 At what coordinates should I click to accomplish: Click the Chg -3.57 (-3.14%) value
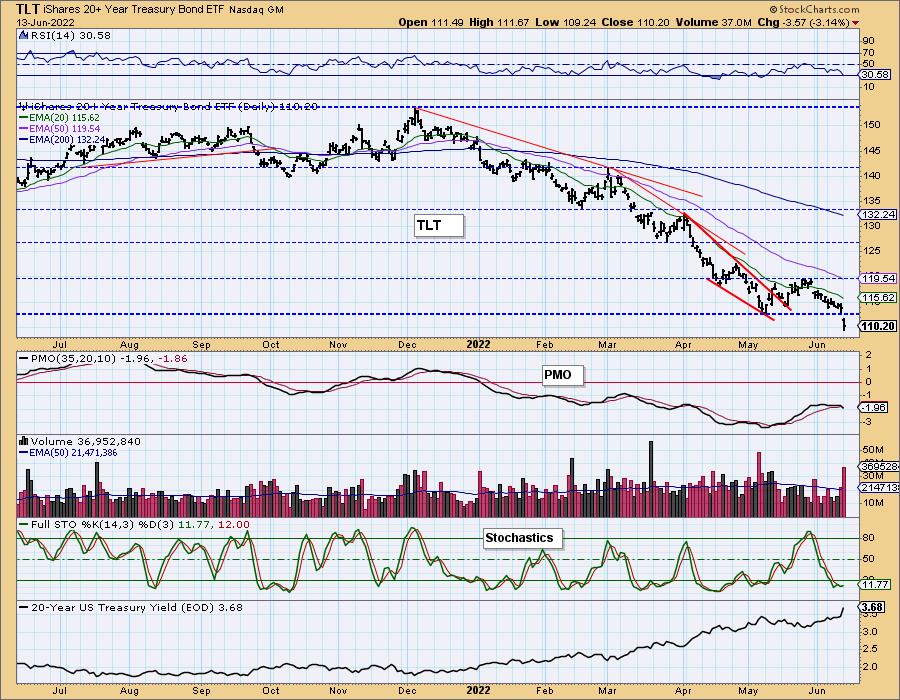[x=804, y=22]
